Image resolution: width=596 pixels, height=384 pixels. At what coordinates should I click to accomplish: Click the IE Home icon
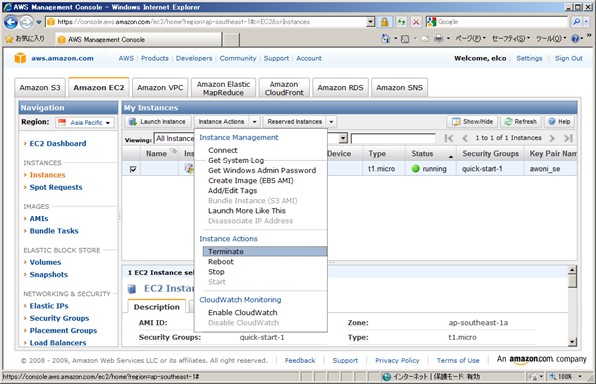point(386,38)
